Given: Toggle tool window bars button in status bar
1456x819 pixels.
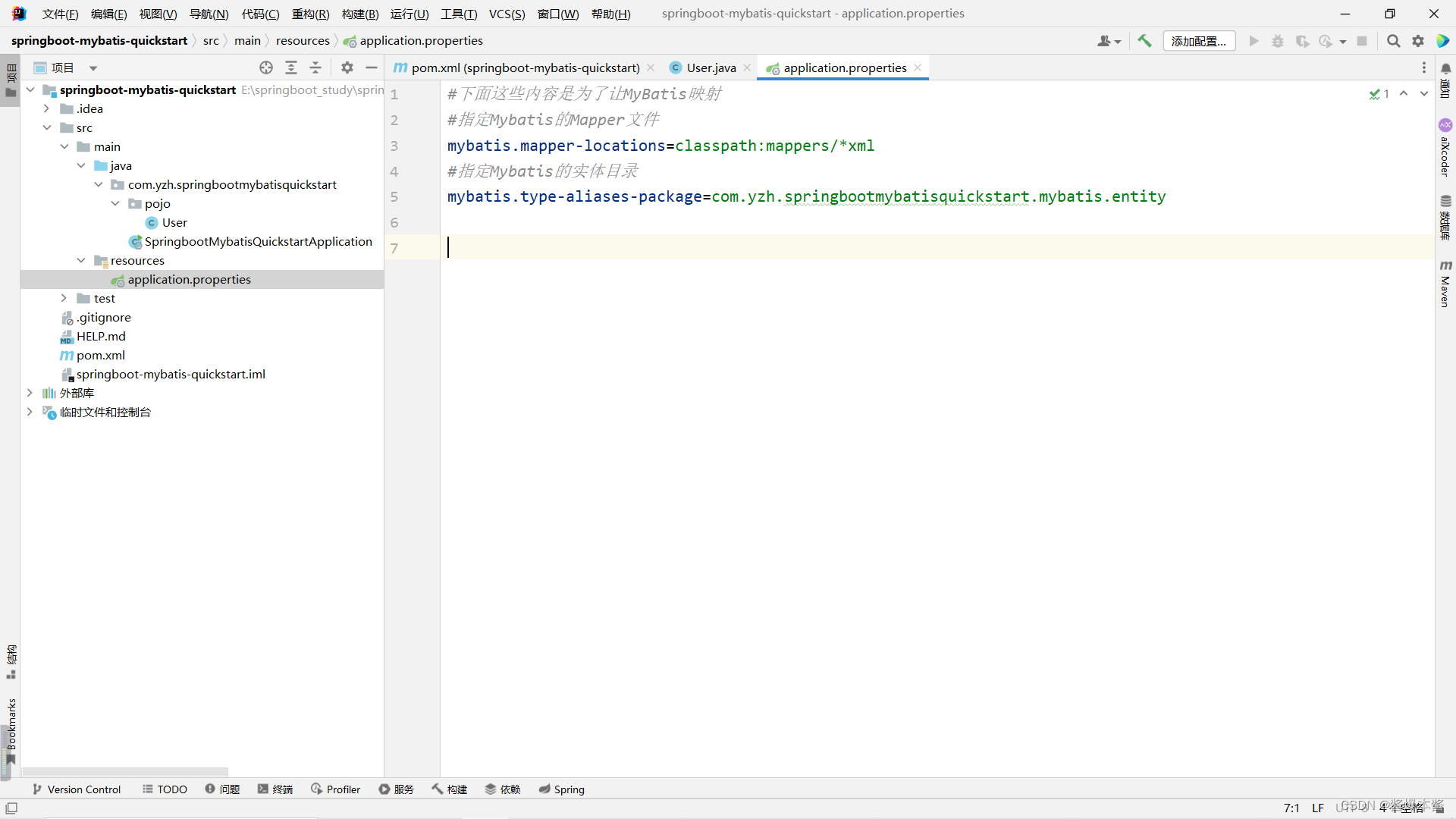Looking at the screenshot, I should pos(11,808).
